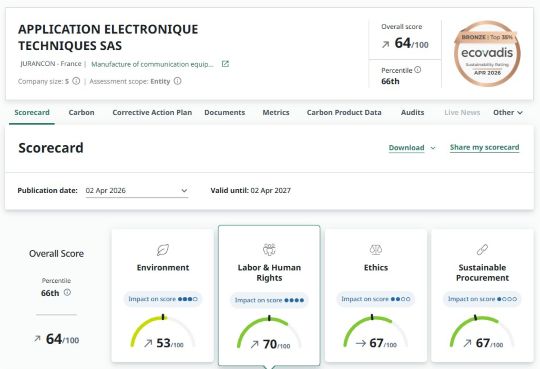Screen dimensions: 540x369
Task: Click the Labor & Human Rights 70/100 gauge
Action: tap(269, 332)
